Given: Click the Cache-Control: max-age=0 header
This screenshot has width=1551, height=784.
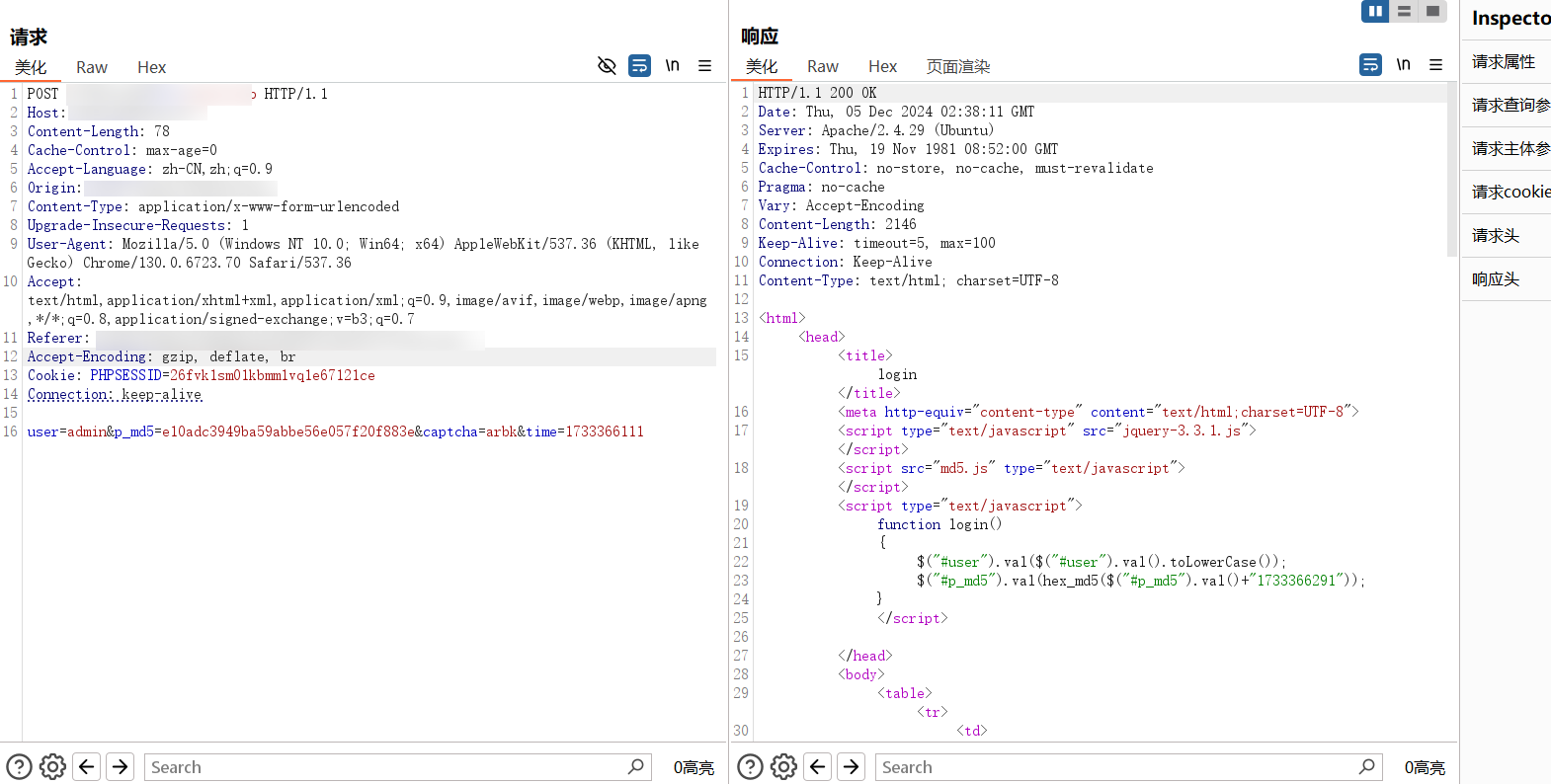Looking at the screenshot, I should pos(122,150).
